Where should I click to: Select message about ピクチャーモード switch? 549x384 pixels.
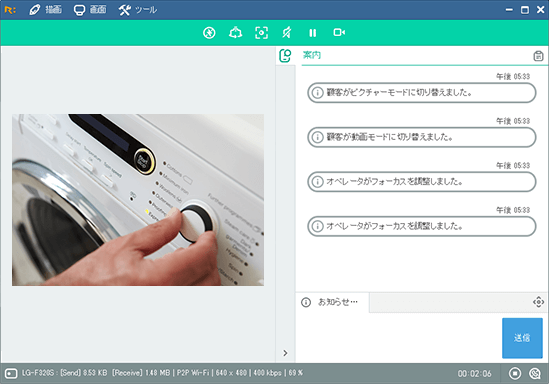(422, 93)
